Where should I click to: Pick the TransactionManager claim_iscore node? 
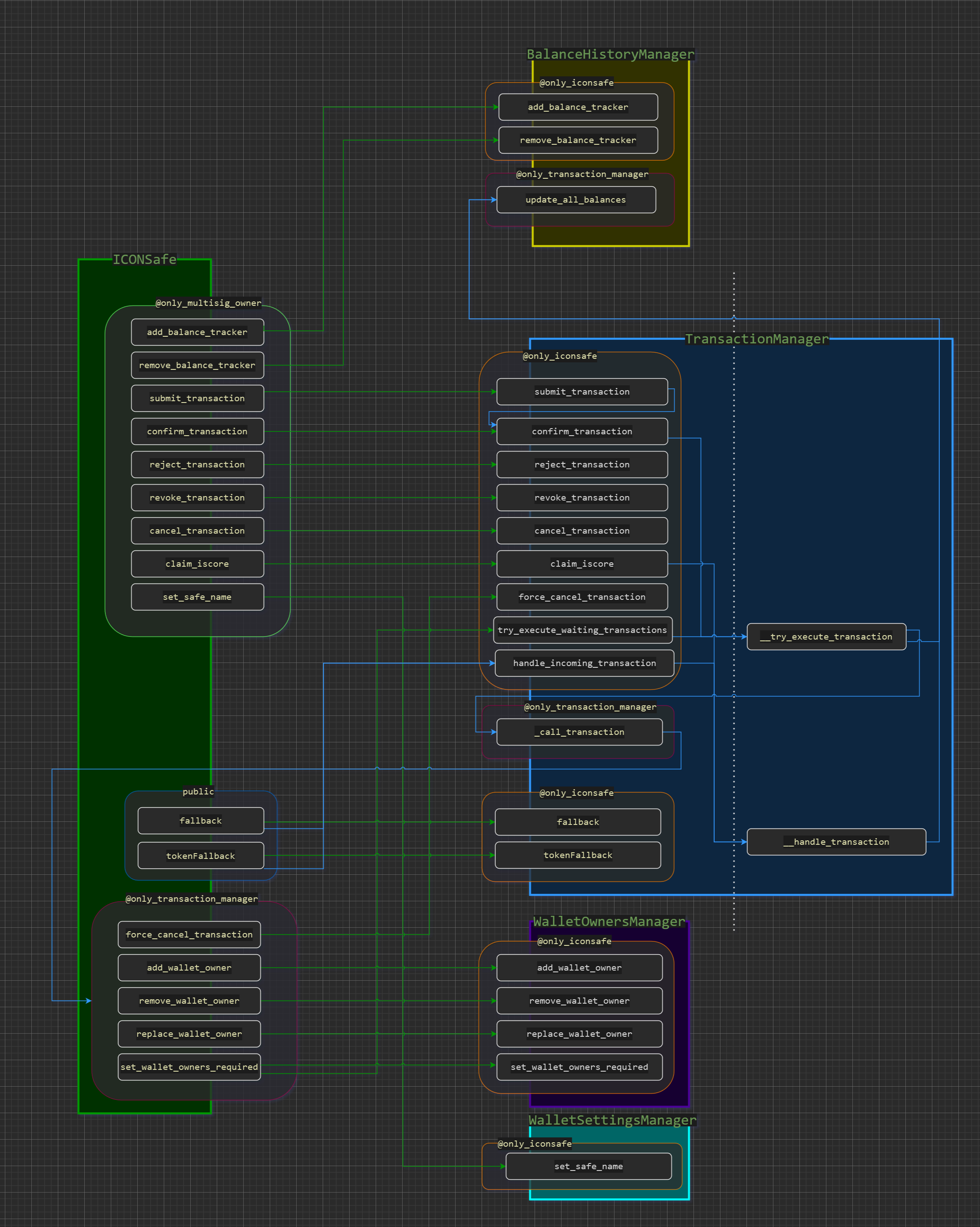[582, 564]
